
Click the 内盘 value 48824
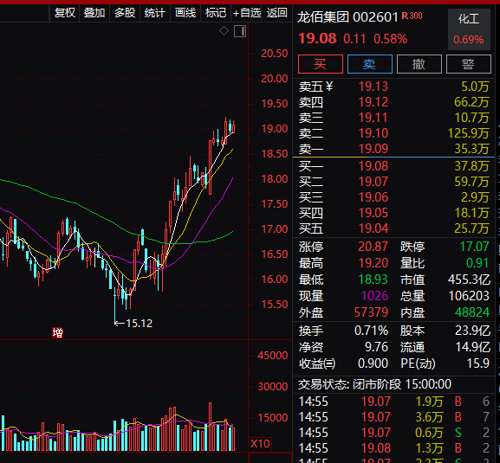(x=472, y=312)
